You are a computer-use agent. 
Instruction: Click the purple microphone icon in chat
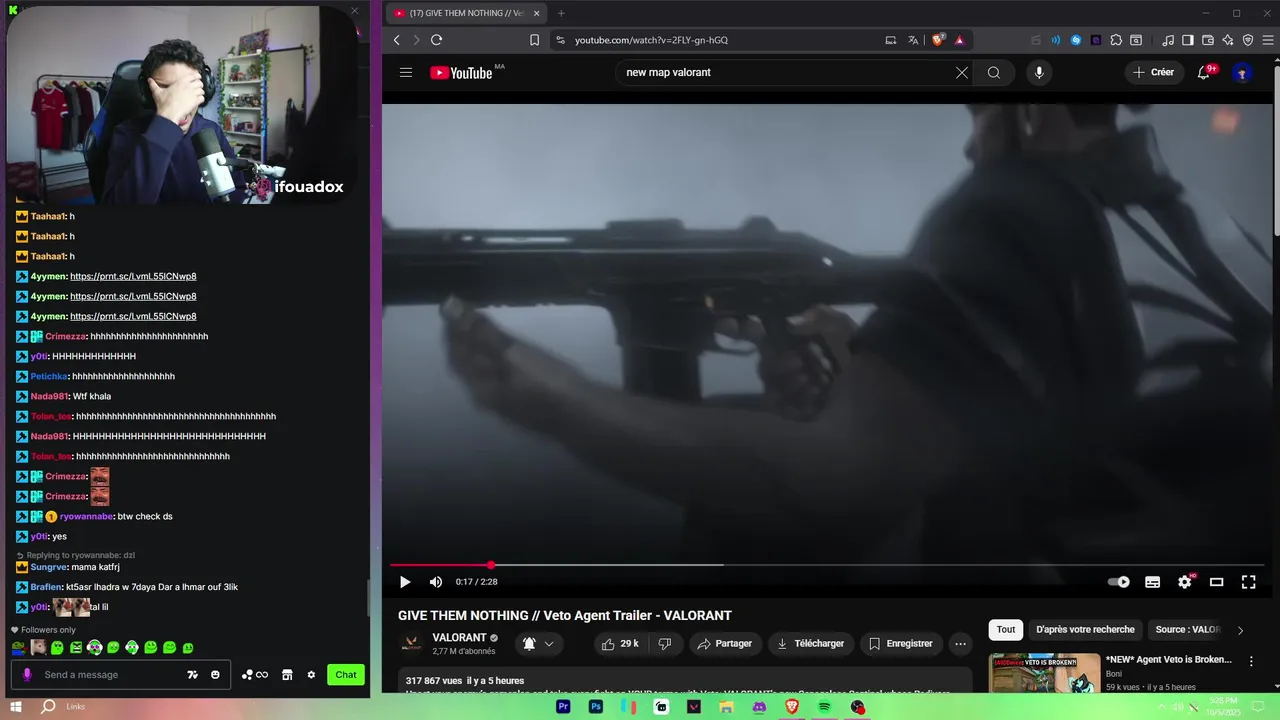pyautogui.click(x=27, y=675)
